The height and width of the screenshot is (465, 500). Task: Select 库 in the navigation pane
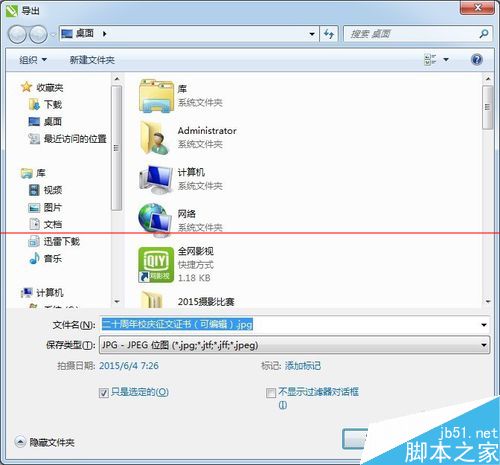[x=41, y=173]
